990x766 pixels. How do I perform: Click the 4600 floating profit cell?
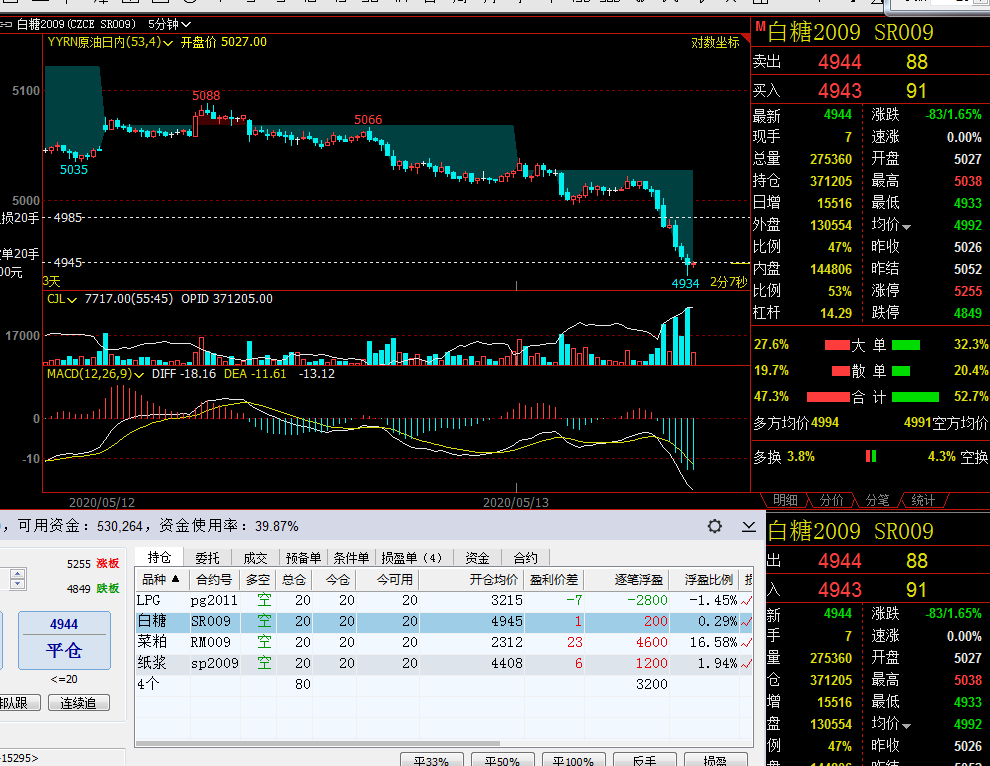pos(652,643)
